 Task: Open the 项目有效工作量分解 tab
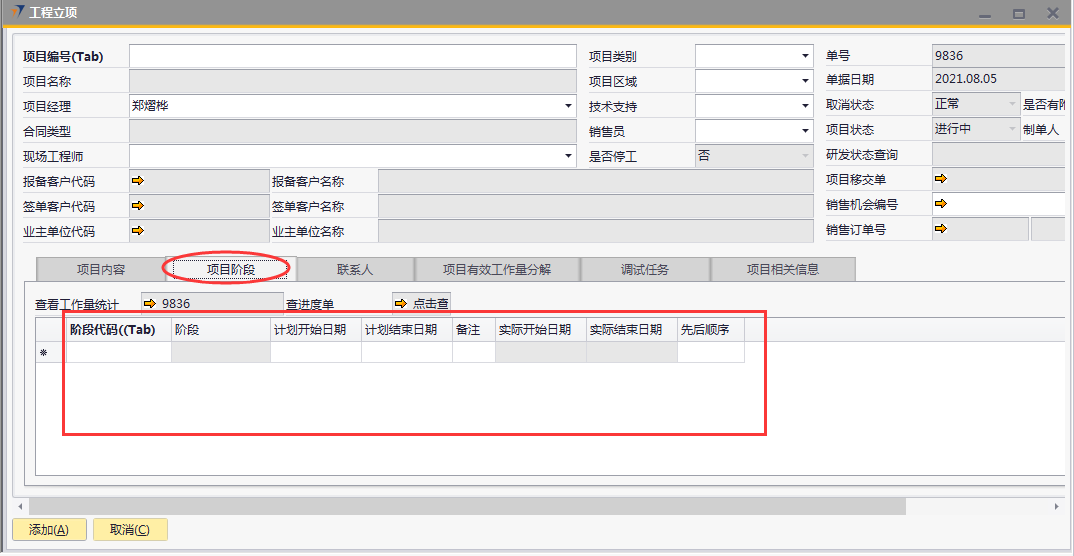[x=497, y=269]
